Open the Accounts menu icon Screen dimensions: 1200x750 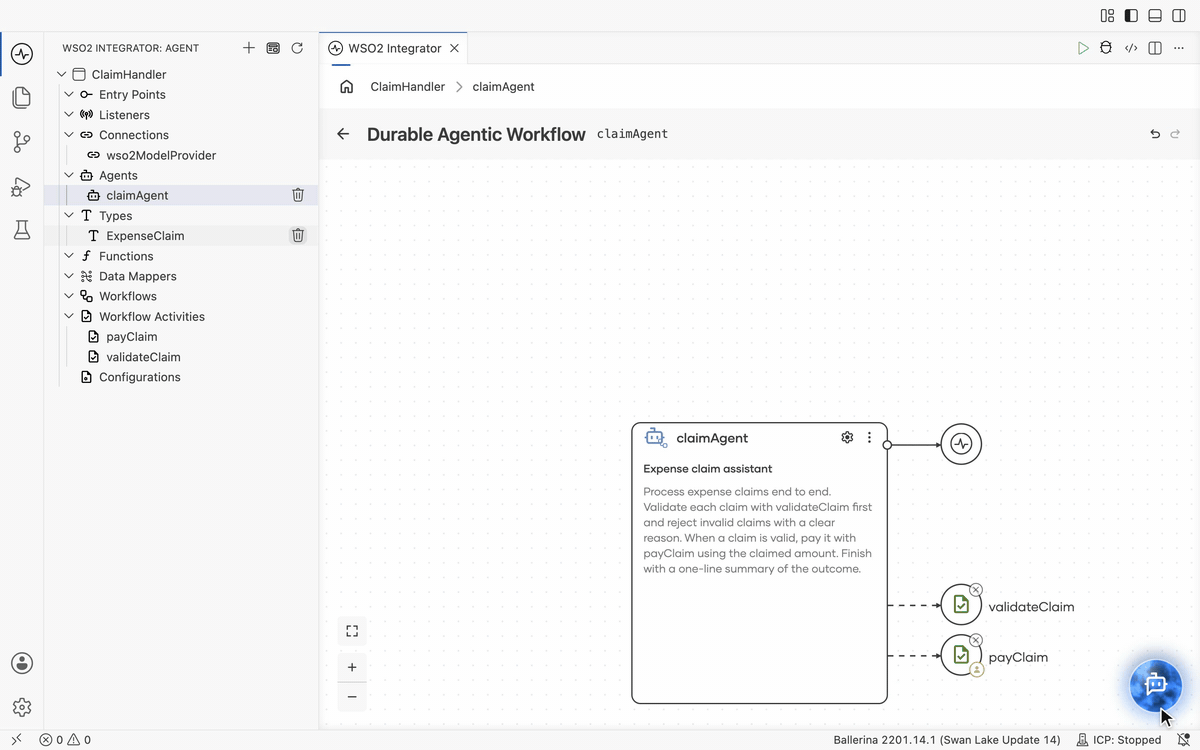22,663
